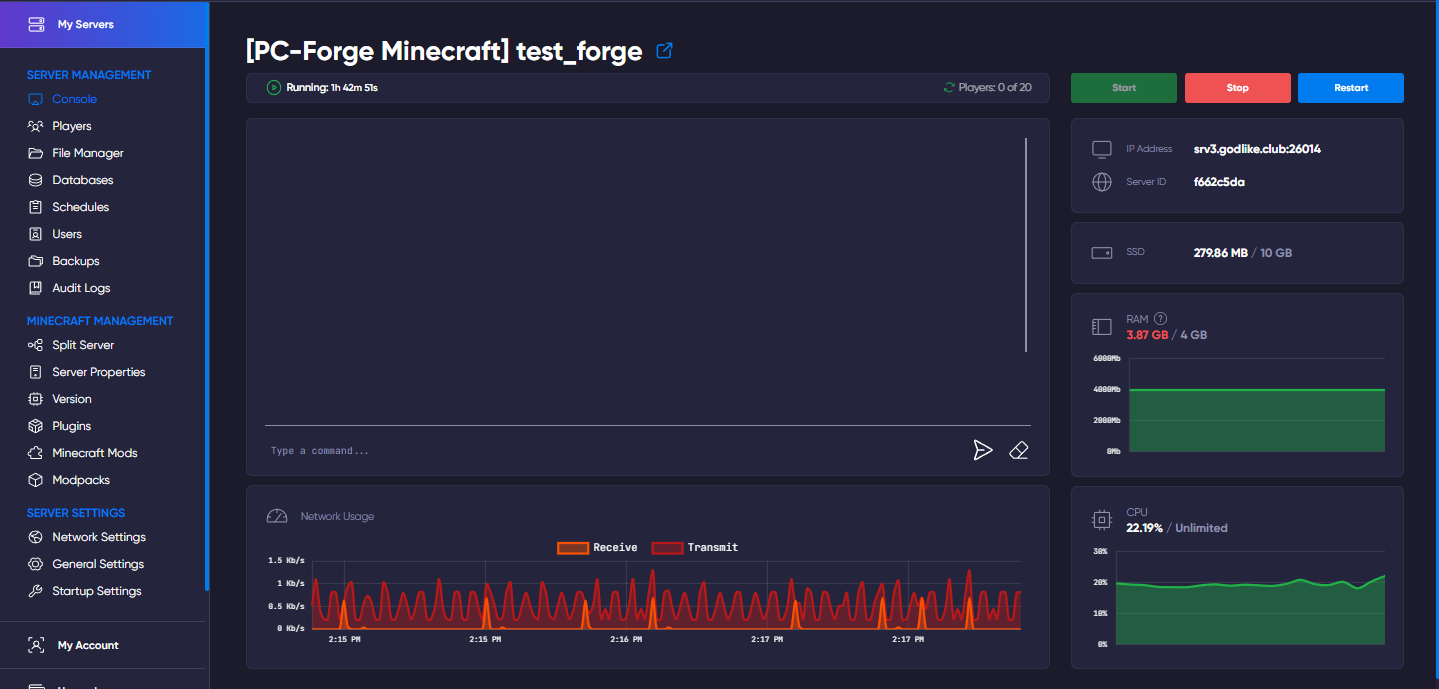Click the send command paper-plane icon
Viewport: 1439px width, 689px height.
983,450
